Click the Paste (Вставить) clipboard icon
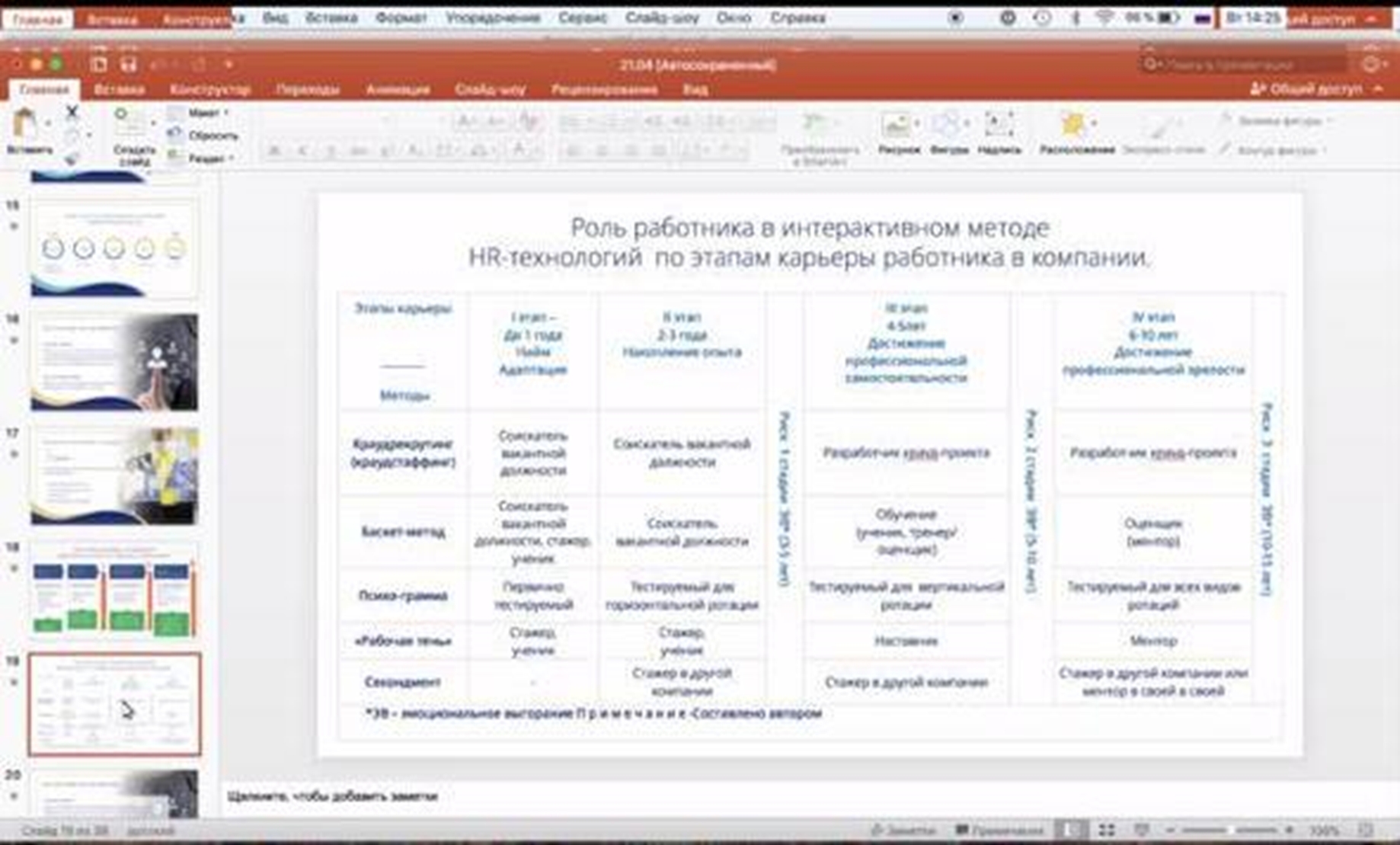This screenshot has height=845, width=1400. point(26,125)
